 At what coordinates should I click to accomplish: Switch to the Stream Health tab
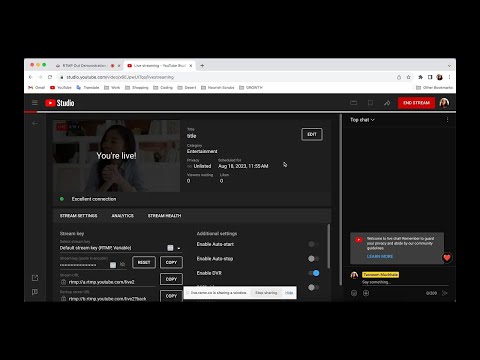165,216
